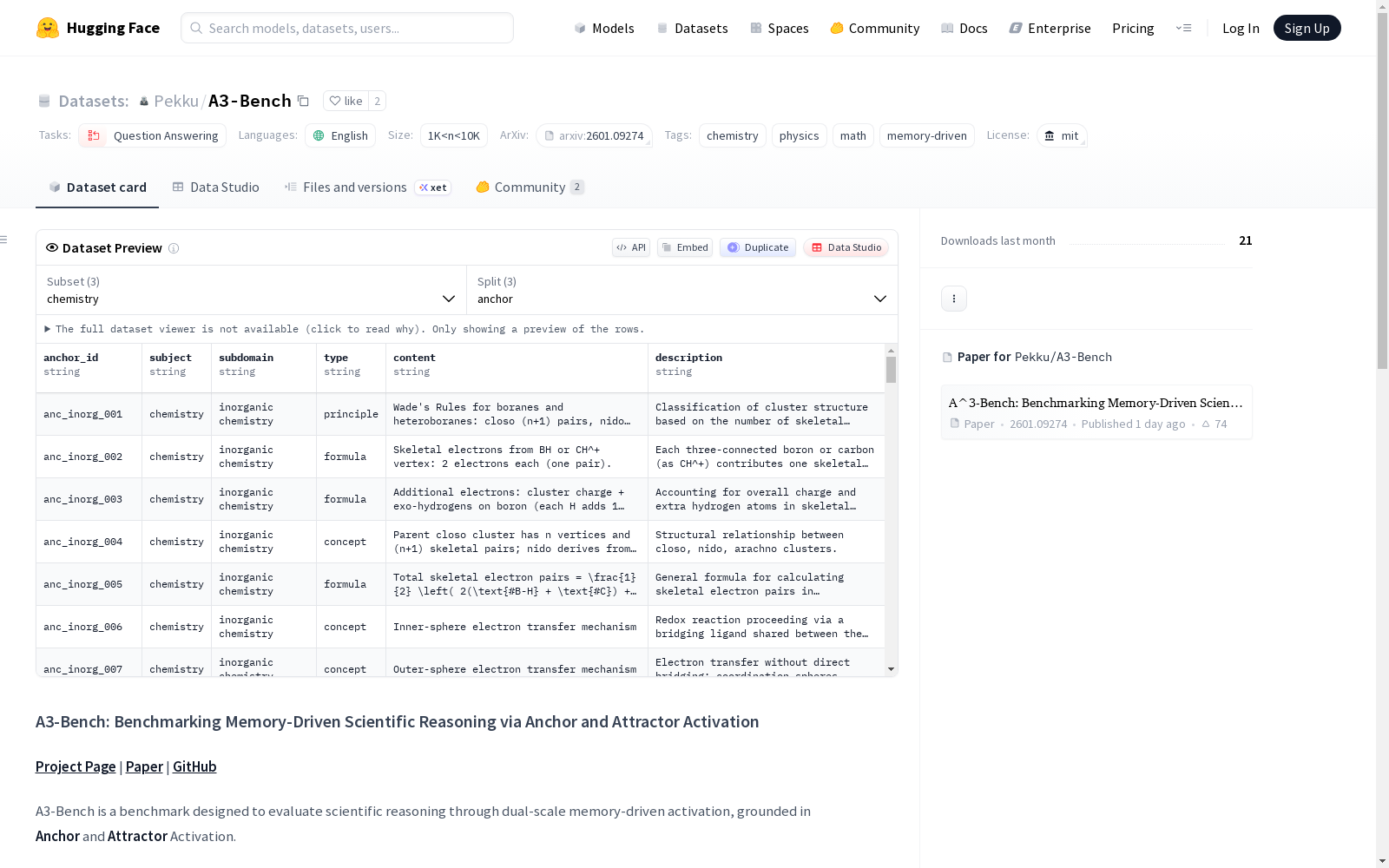
Task: Click the table-of-contents icon at left edge
Action: point(4,240)
